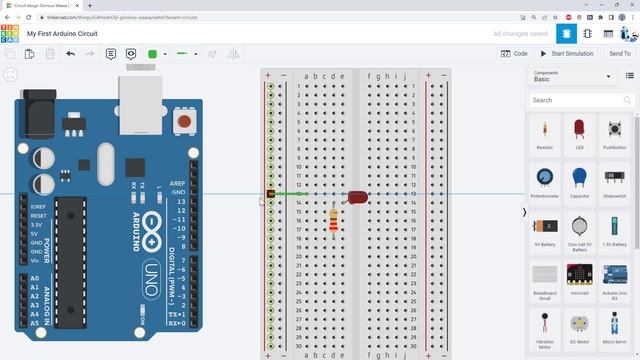Bookmark this page star icon
This screenshot has width=640, height=360.
[x=555, y=18]
